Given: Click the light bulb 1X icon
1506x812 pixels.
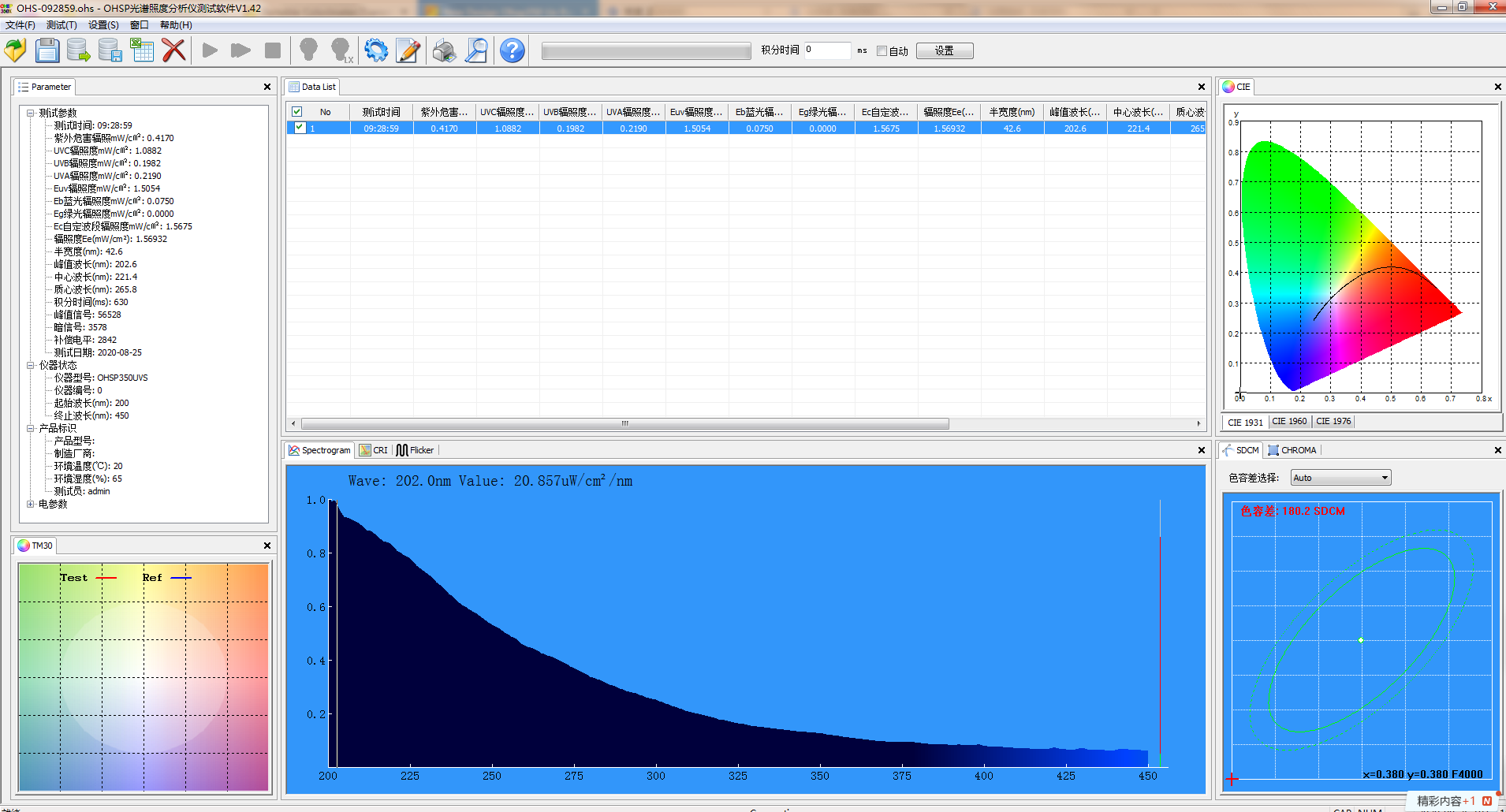Looking at the screenshot, I should coord(341,50).
